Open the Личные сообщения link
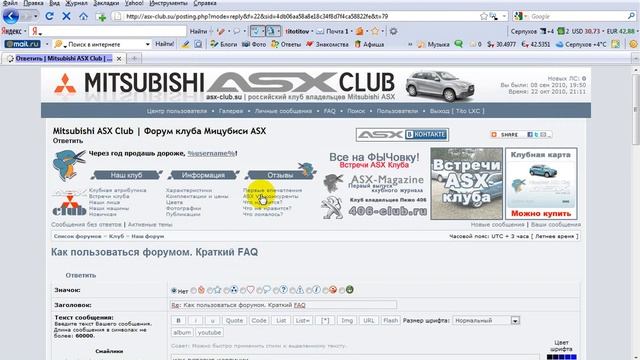 click(x=283, y=111)
